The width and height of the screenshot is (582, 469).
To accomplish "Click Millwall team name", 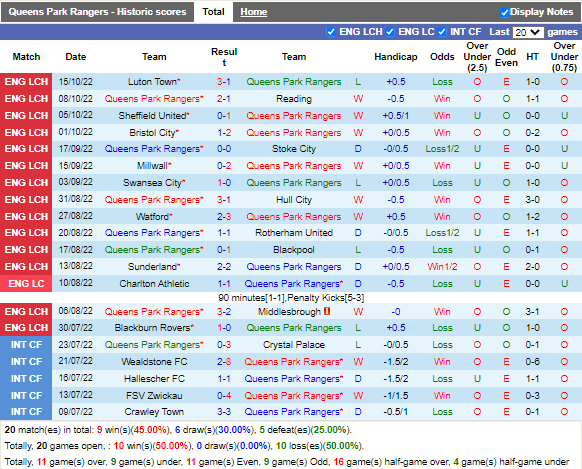I will pyautogui.click(x=152, y=165).
